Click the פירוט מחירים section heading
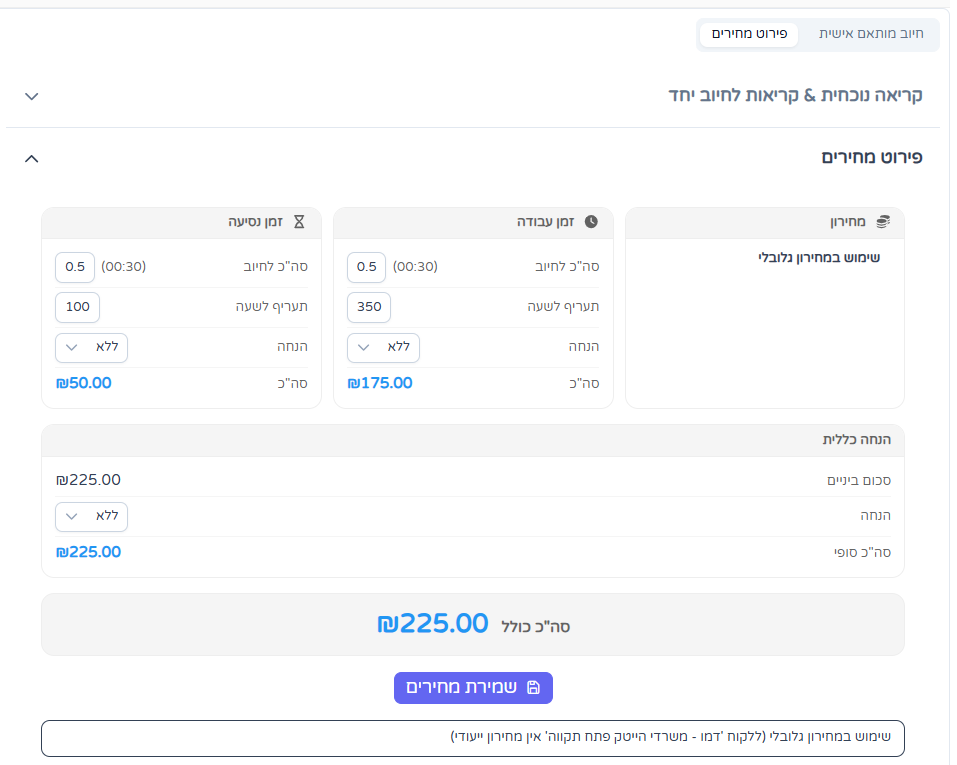This screenshot has width=957, height=765. [872, 158]
